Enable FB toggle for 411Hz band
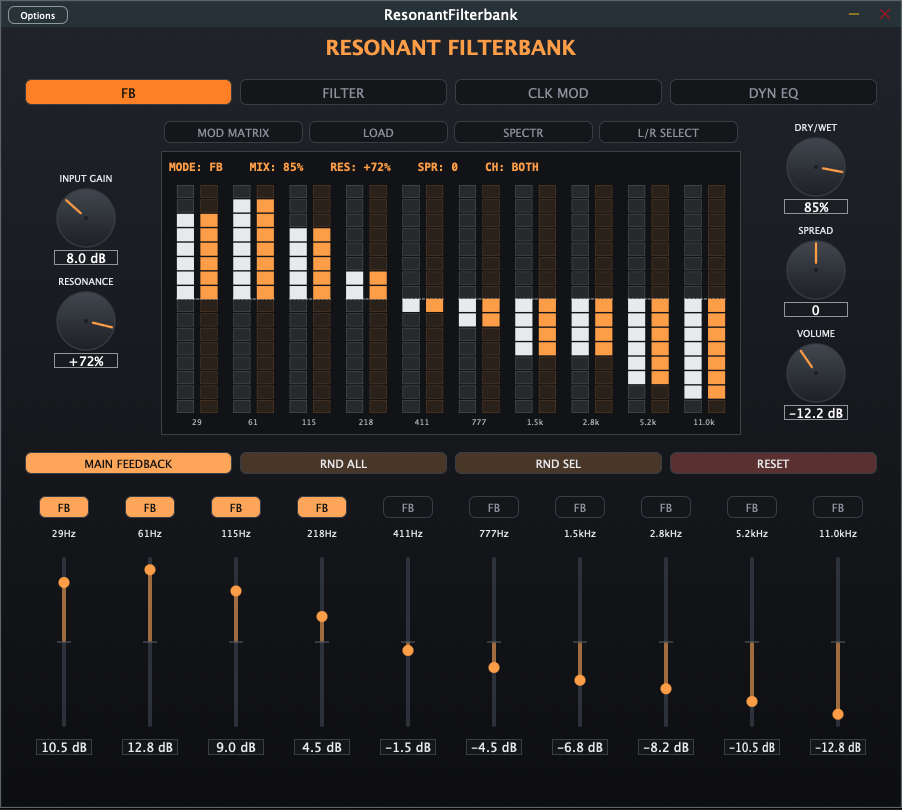Viewport: 902px width, 810px height. [408, 507]
